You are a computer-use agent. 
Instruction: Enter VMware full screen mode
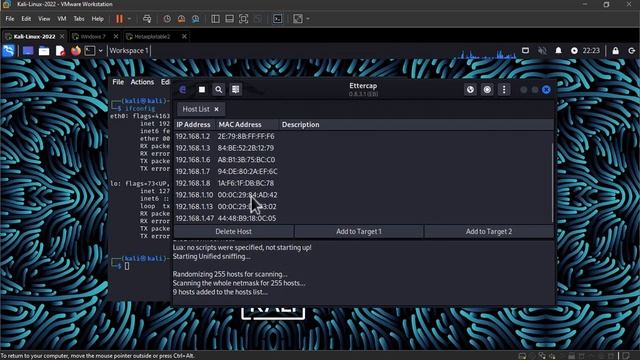243,19
